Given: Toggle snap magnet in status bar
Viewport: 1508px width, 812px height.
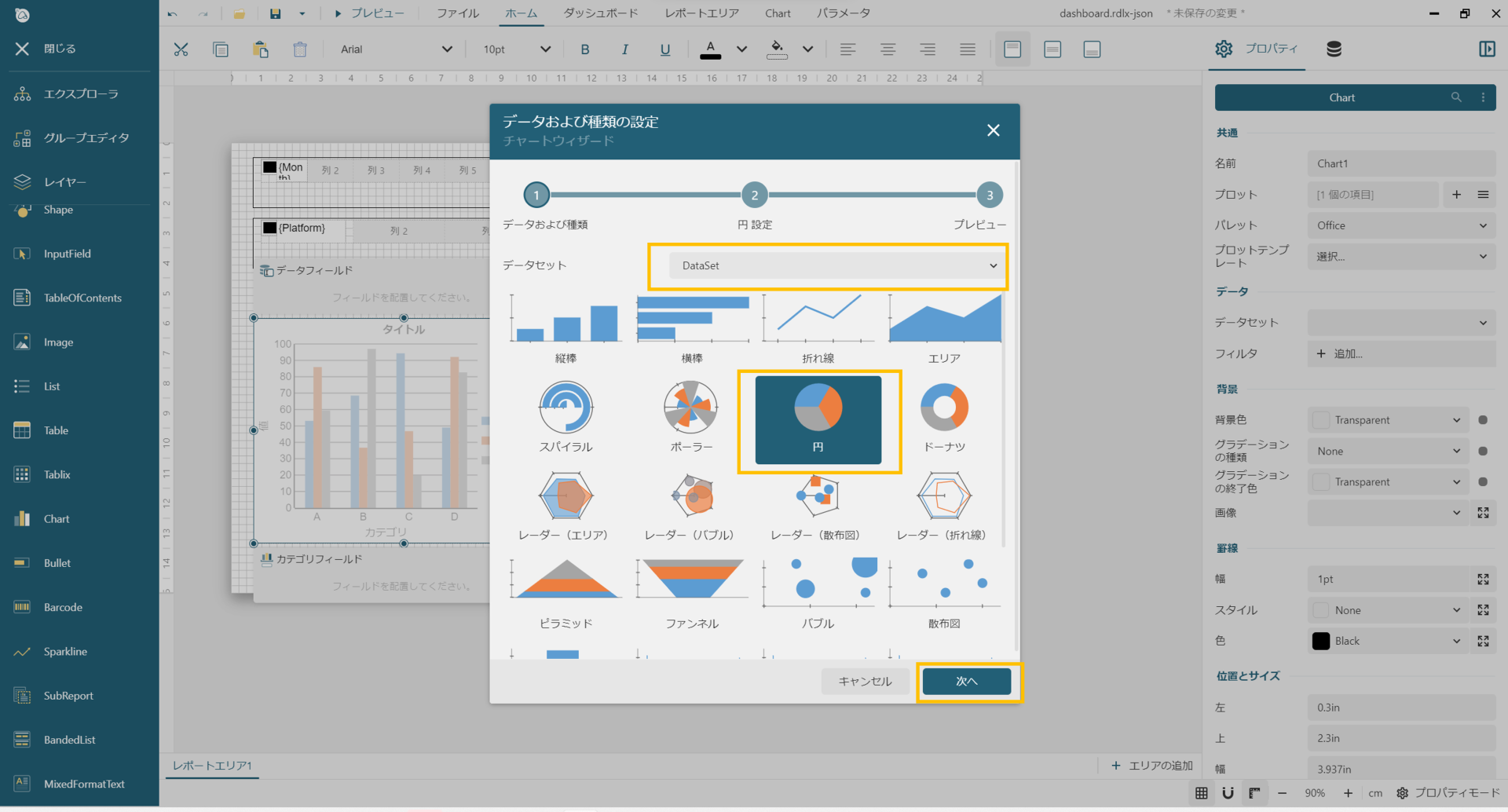Looking at the screenshot, I should point(1228,793).
